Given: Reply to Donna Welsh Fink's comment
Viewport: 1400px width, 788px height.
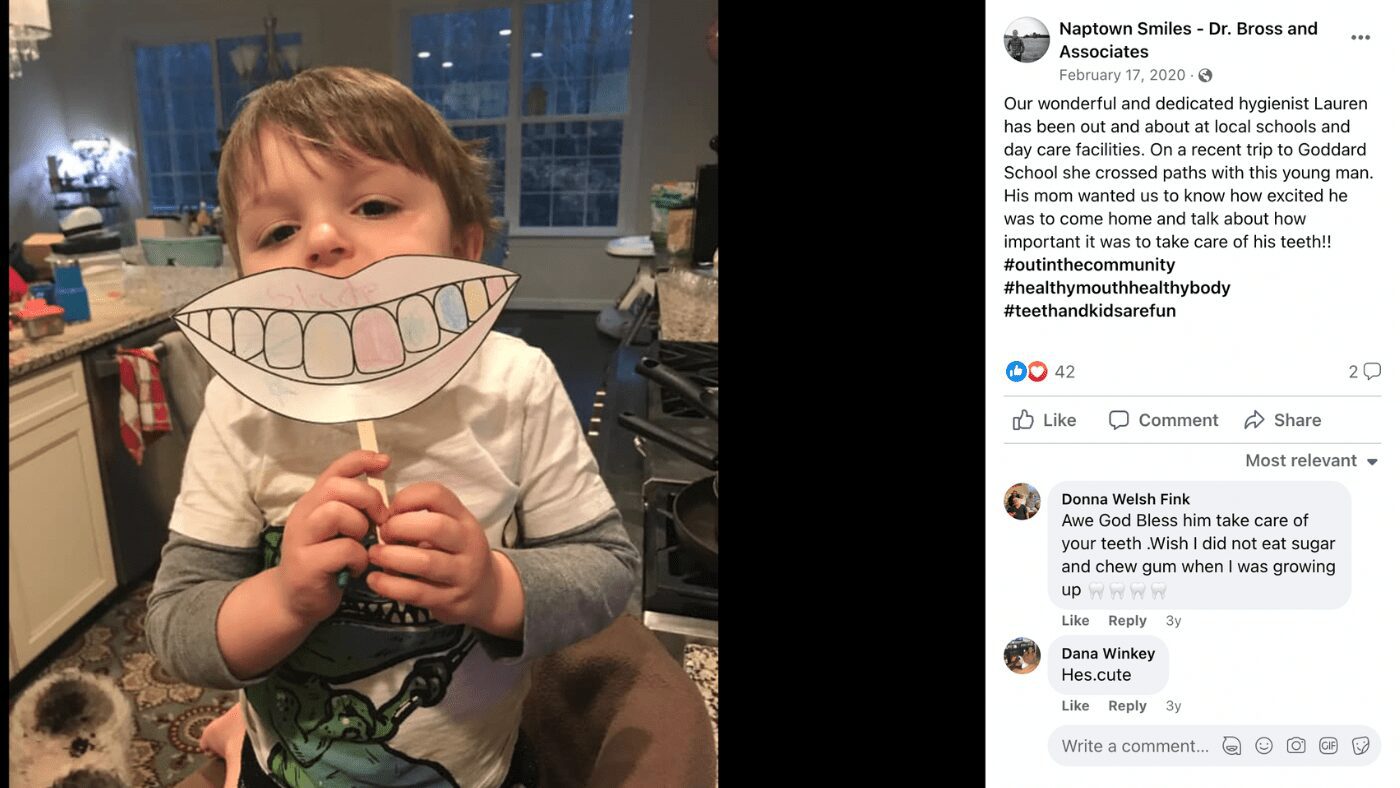Looking at the screenshot, I should click(1127, 621).
